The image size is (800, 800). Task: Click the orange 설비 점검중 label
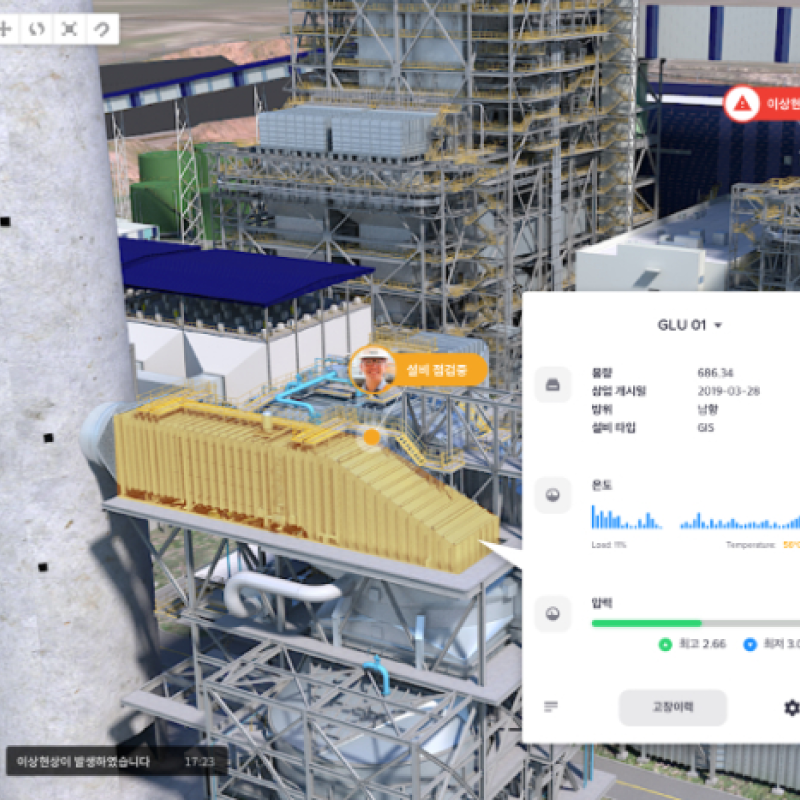(440, 370)
